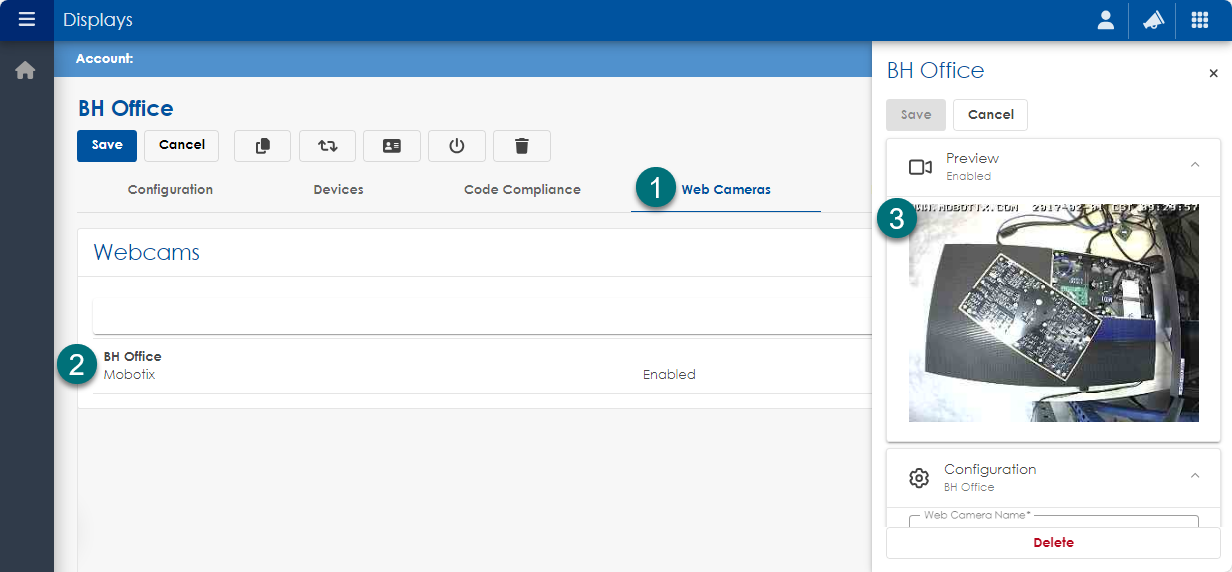Click the blue Save button
Viewport: 1232px width, 572px height.
point(107,145)
